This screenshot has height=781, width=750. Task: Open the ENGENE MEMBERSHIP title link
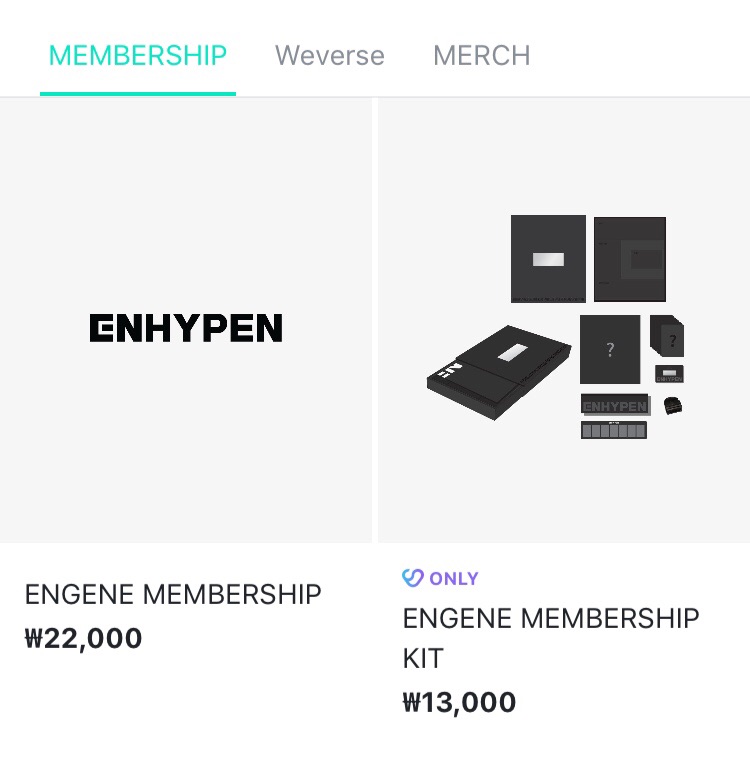click(173, 594)
